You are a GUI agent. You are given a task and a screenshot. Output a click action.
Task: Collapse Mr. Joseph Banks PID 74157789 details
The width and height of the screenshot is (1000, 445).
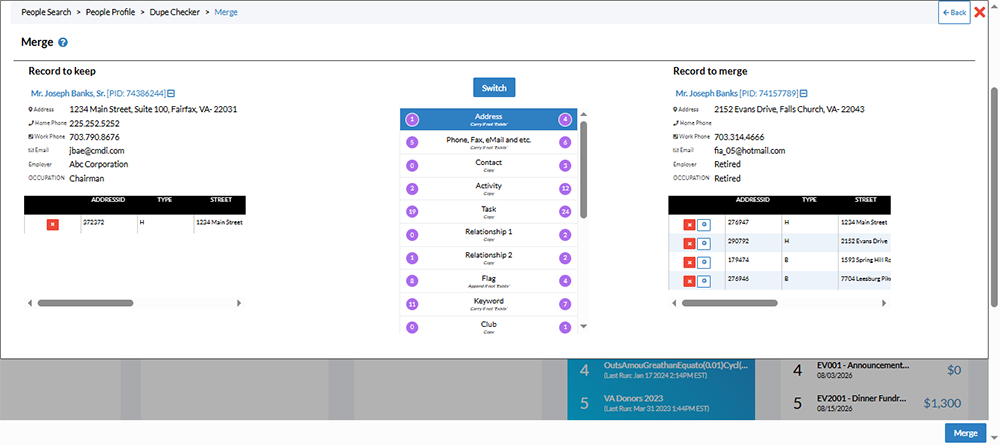tap(804, 93)
